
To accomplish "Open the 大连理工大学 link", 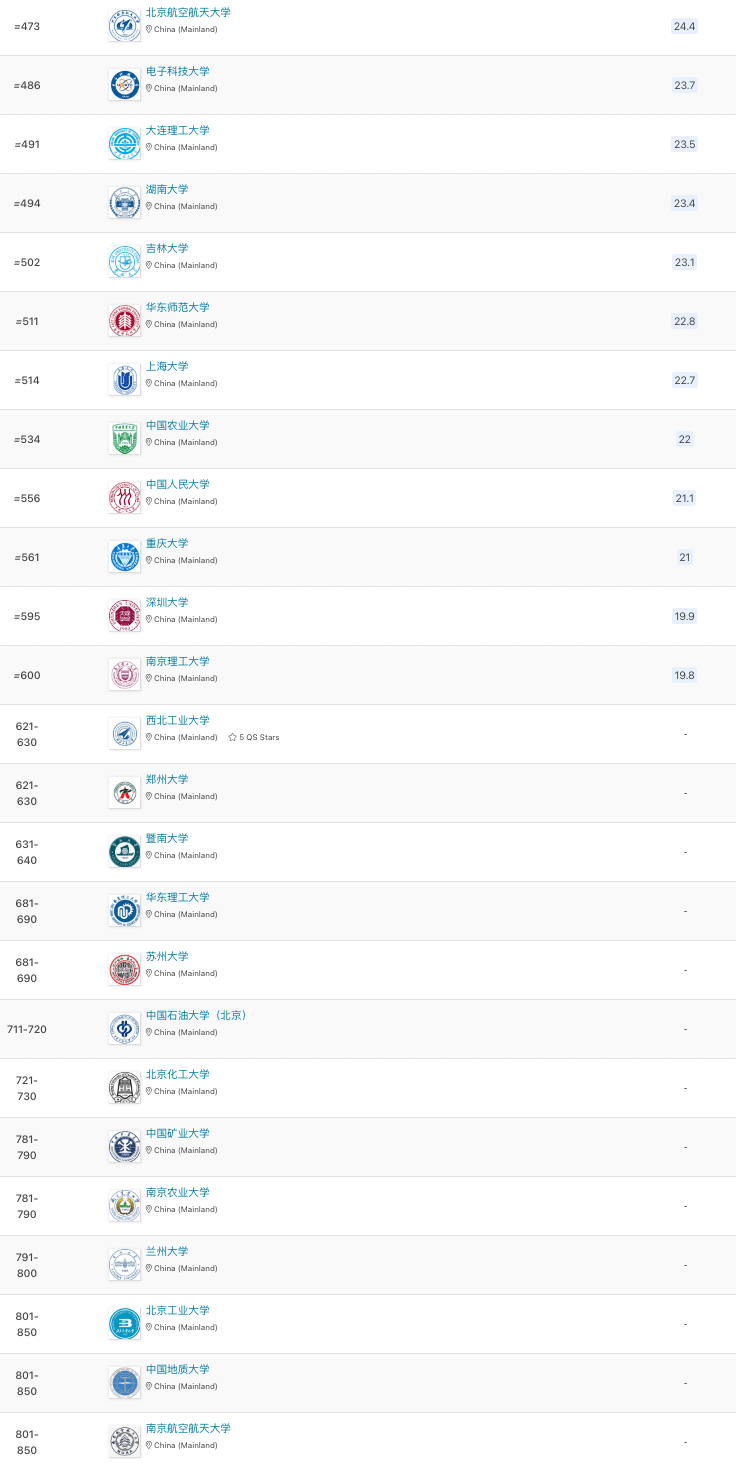I will 178,130.
